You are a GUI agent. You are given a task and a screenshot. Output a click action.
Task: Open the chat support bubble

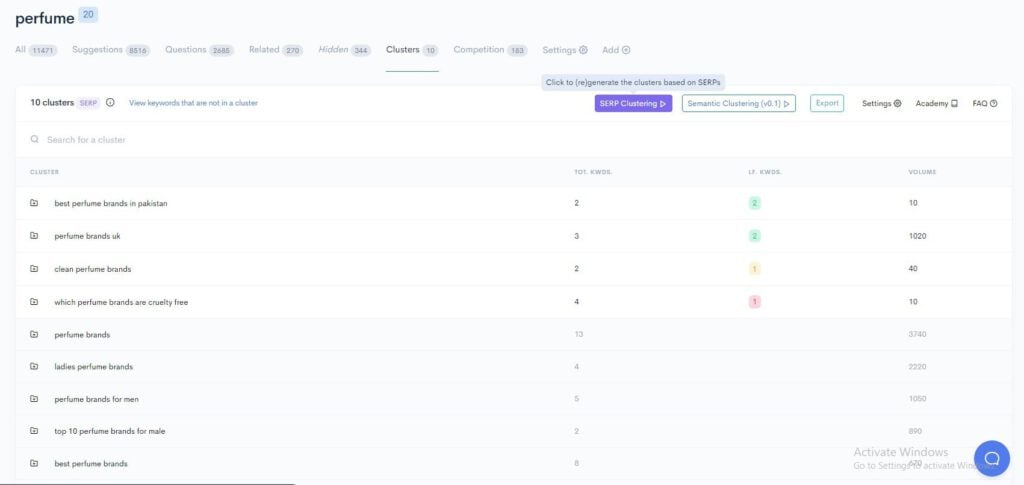click(x=991, y=458)
